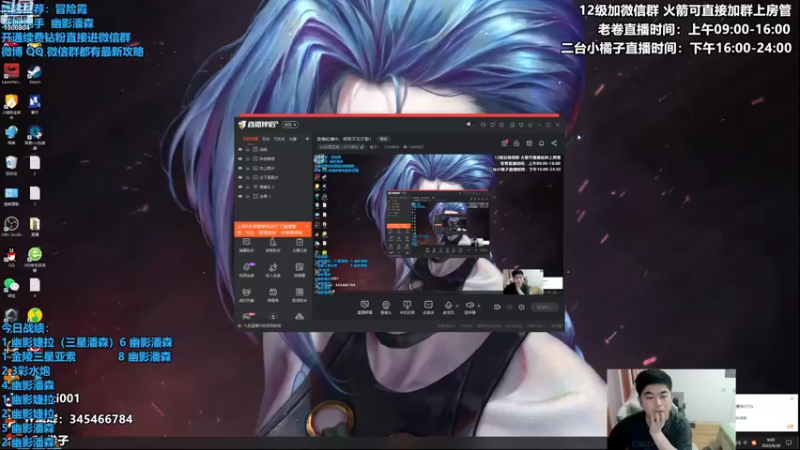Add a new scene with plus icon
The height and width of the screenshot is (450, 800).
pyautogui.click(x=307, y=139)
